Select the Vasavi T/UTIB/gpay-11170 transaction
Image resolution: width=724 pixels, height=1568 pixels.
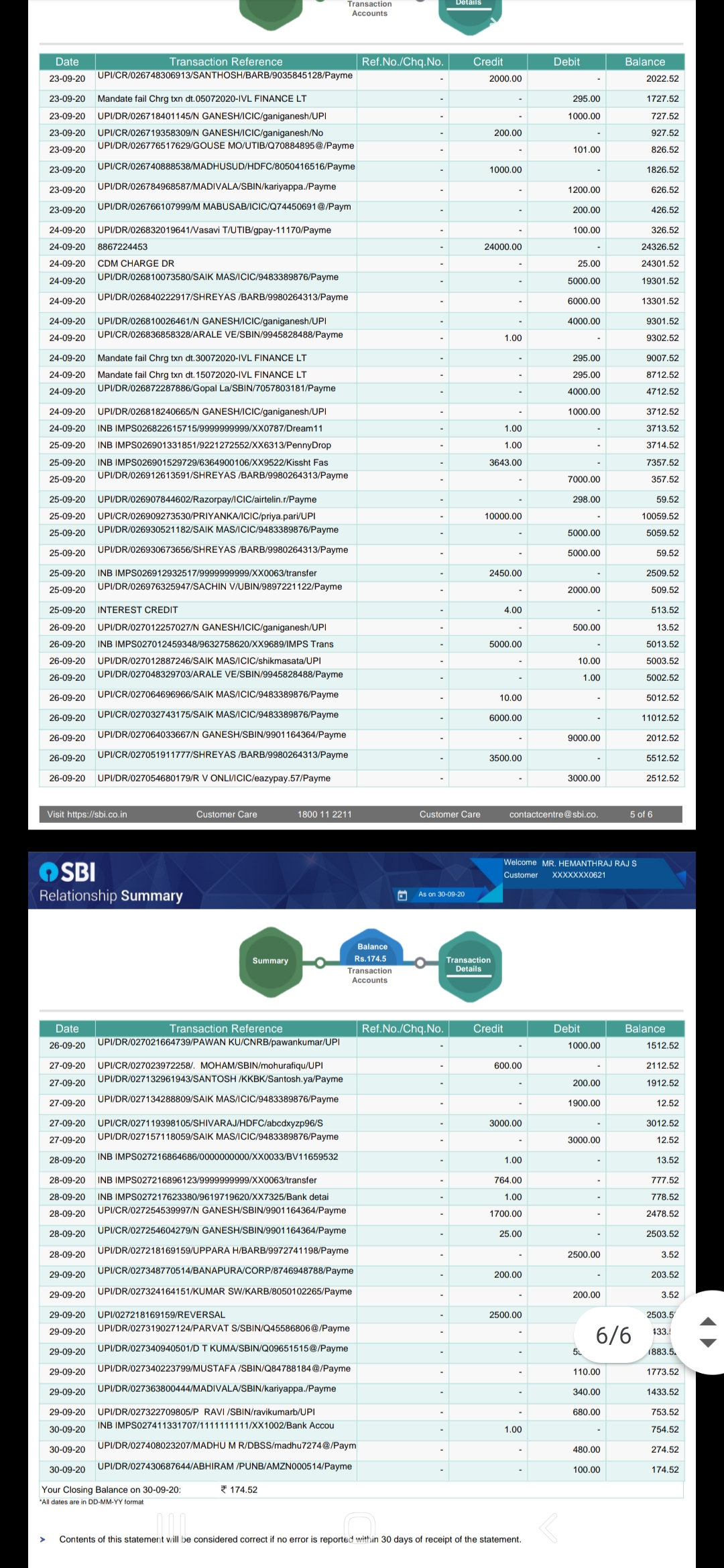click(215, 230)
